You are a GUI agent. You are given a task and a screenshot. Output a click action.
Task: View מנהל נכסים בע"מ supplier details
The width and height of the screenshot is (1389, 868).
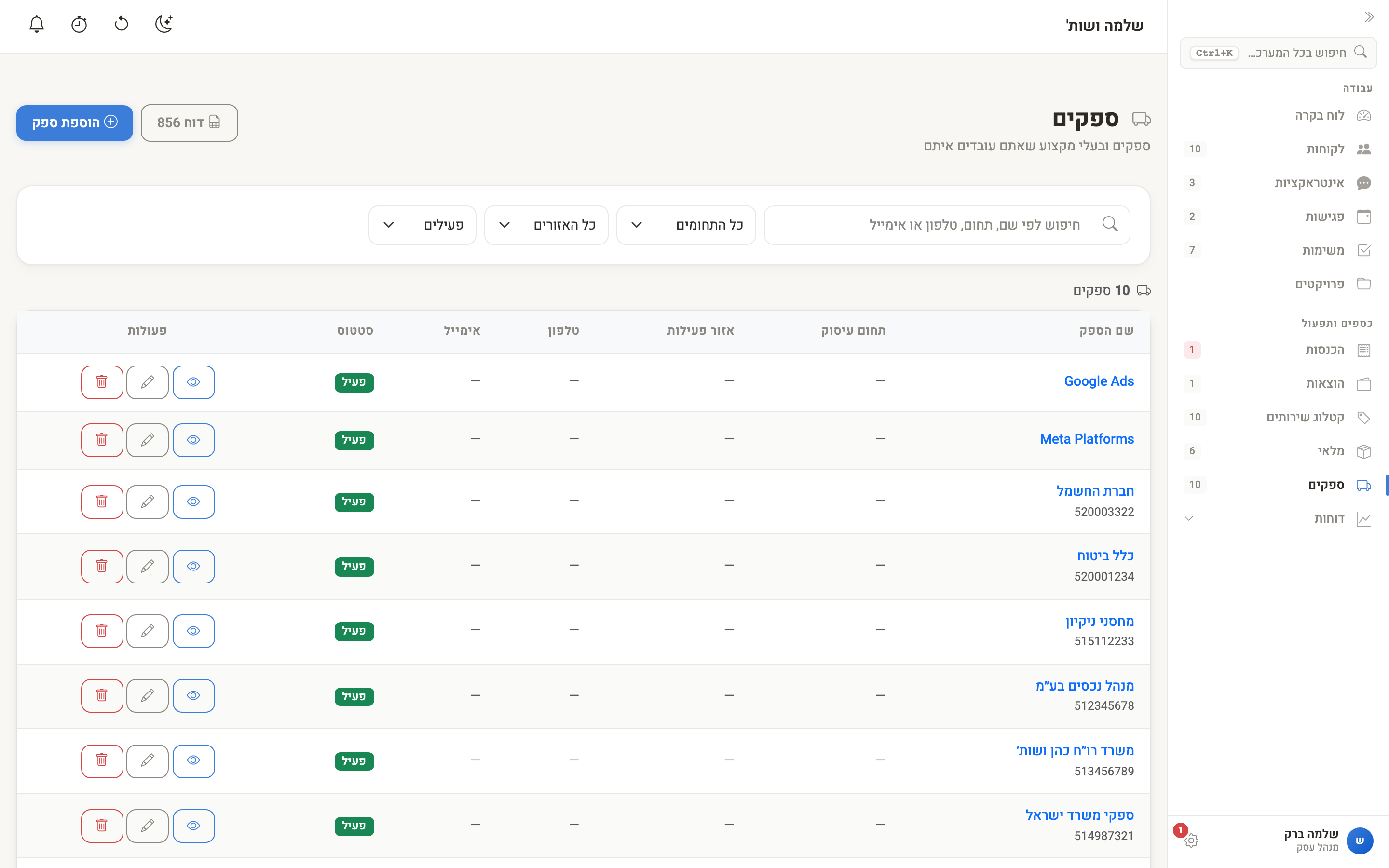point(193,696)
